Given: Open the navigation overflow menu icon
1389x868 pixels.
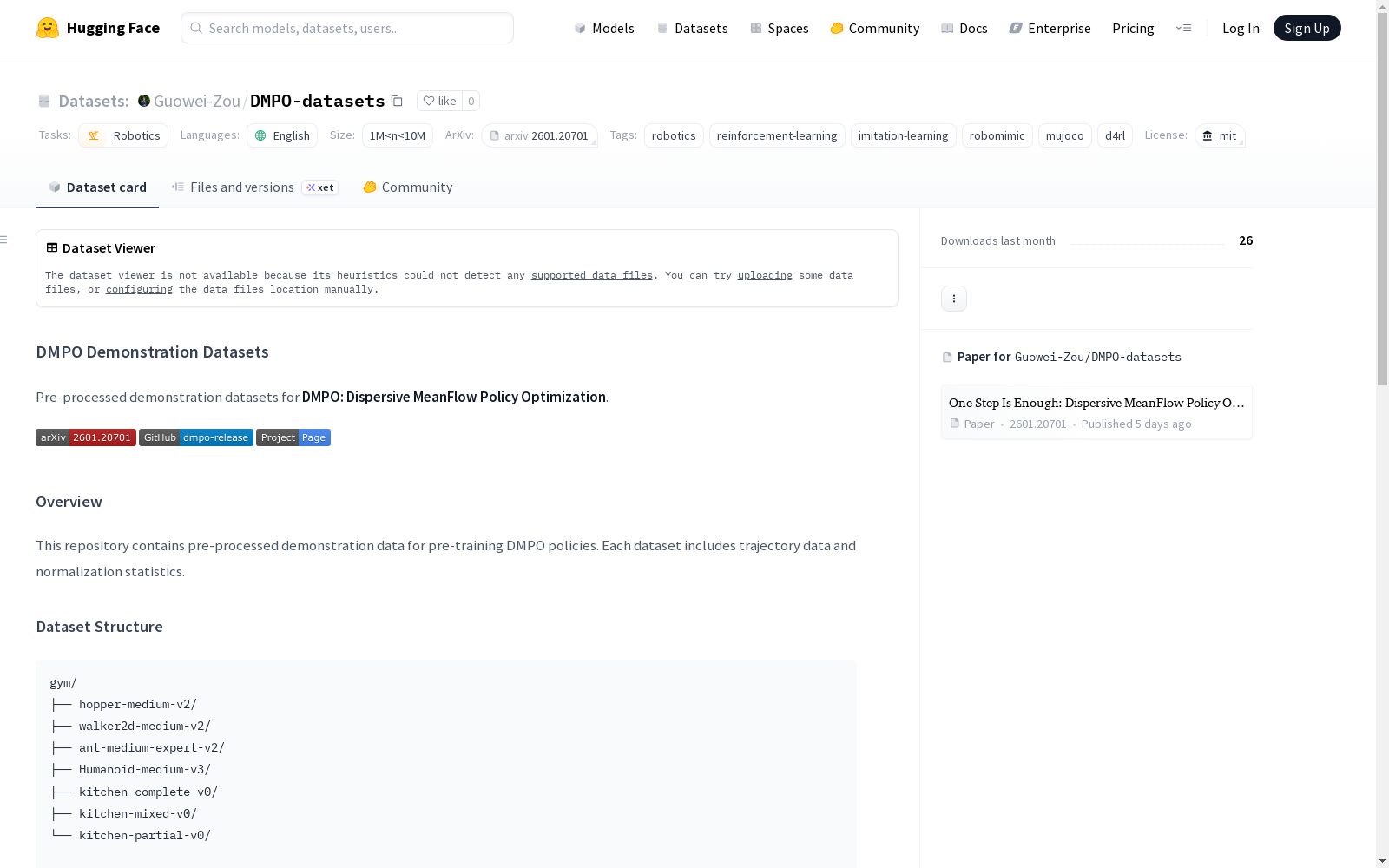Looking at the screenshot, I should click(1183, 28).
